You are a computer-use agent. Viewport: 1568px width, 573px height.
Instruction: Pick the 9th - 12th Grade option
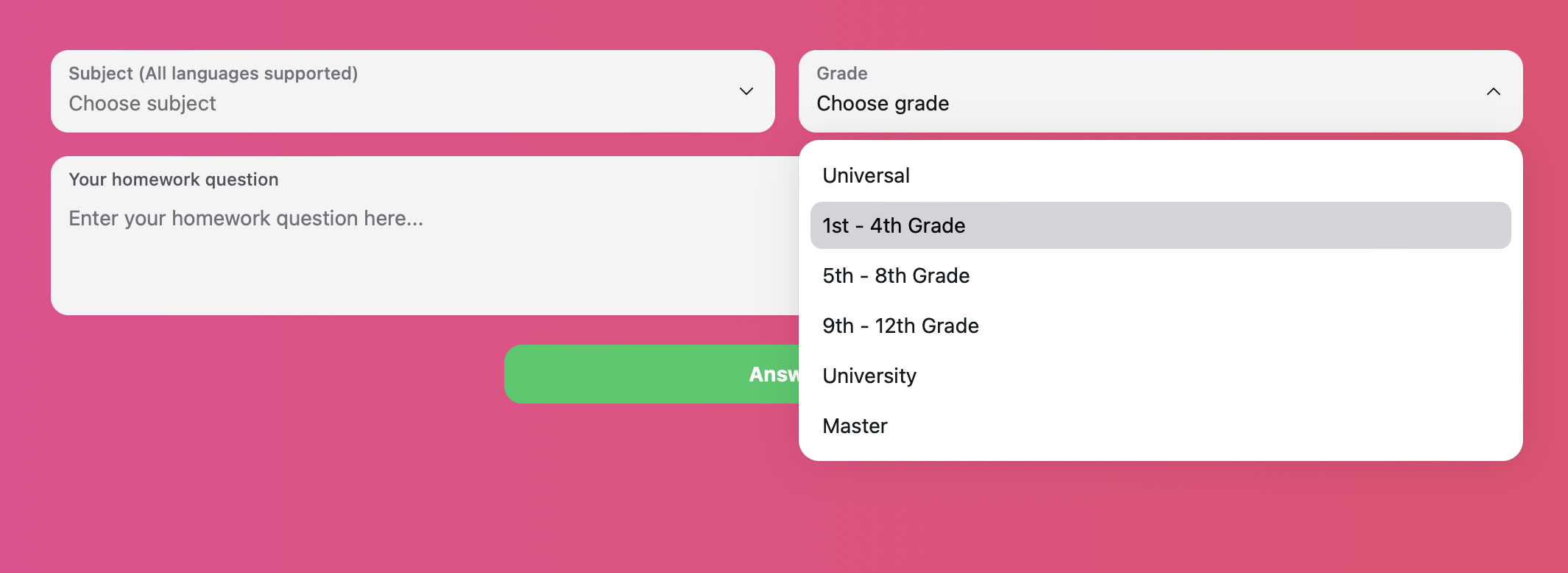[x=1160, y=326]
